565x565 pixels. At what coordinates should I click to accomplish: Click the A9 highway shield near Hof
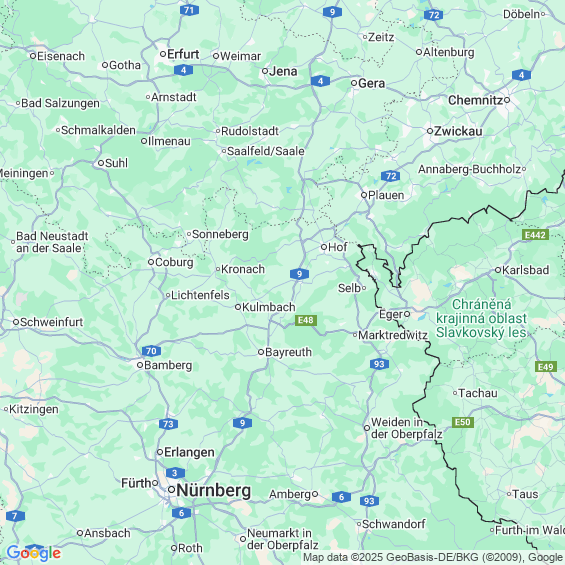299,274
